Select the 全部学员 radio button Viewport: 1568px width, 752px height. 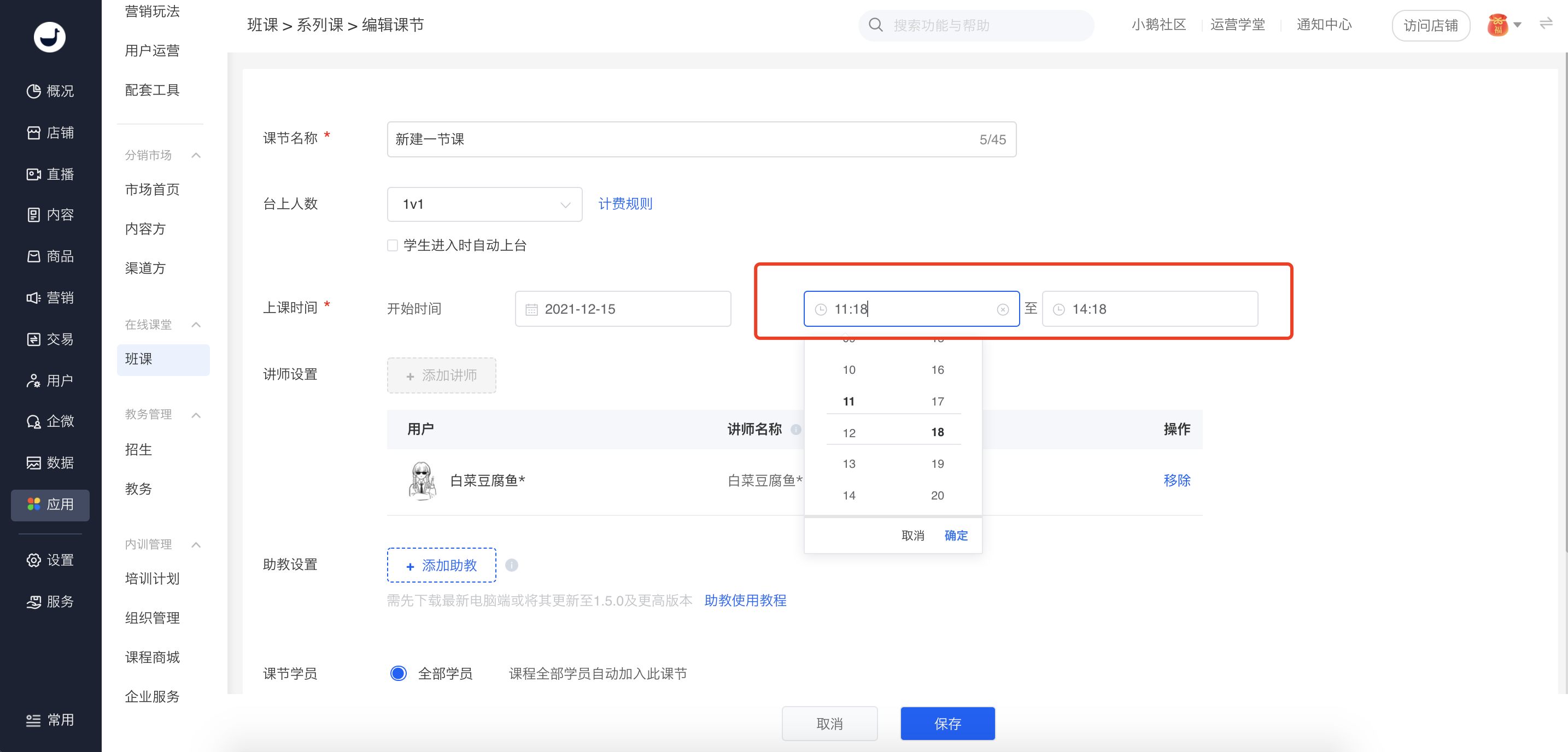tap(398, 673)
